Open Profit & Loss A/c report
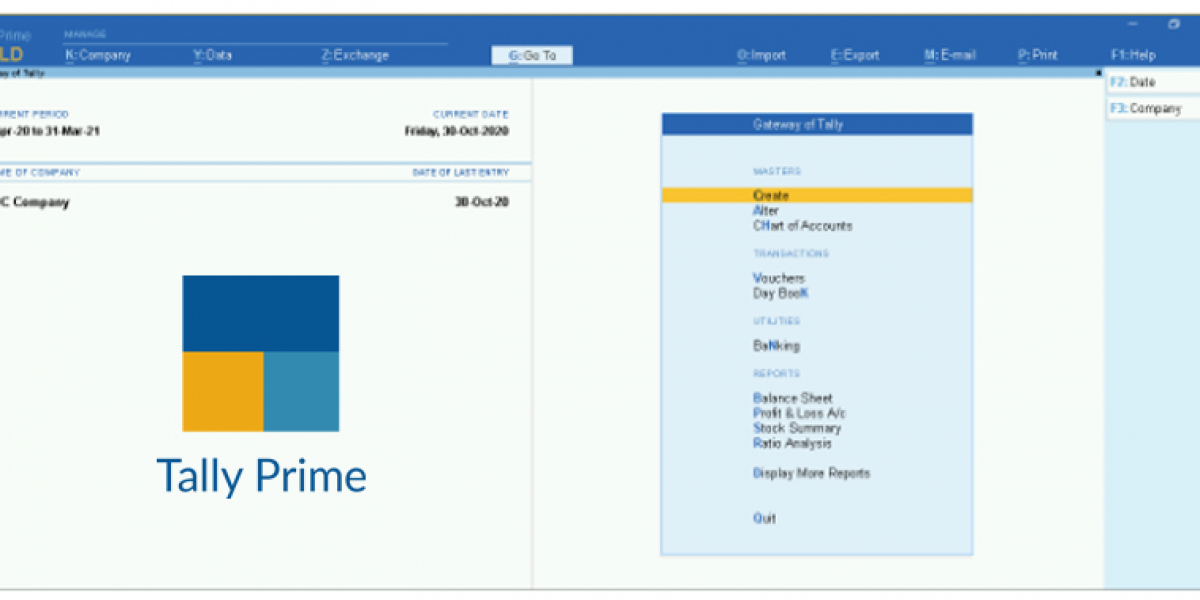The height and width of the screenshot is (600, 1200). [801, 413]
